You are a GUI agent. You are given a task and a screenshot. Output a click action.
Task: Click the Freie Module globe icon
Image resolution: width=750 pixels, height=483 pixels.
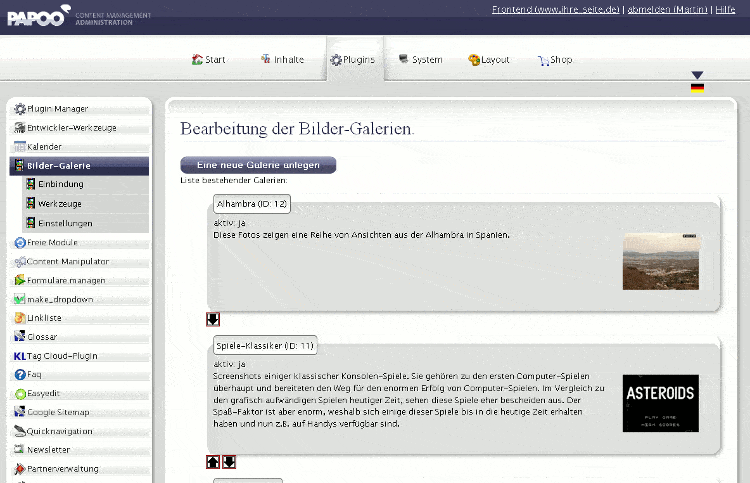20,243
